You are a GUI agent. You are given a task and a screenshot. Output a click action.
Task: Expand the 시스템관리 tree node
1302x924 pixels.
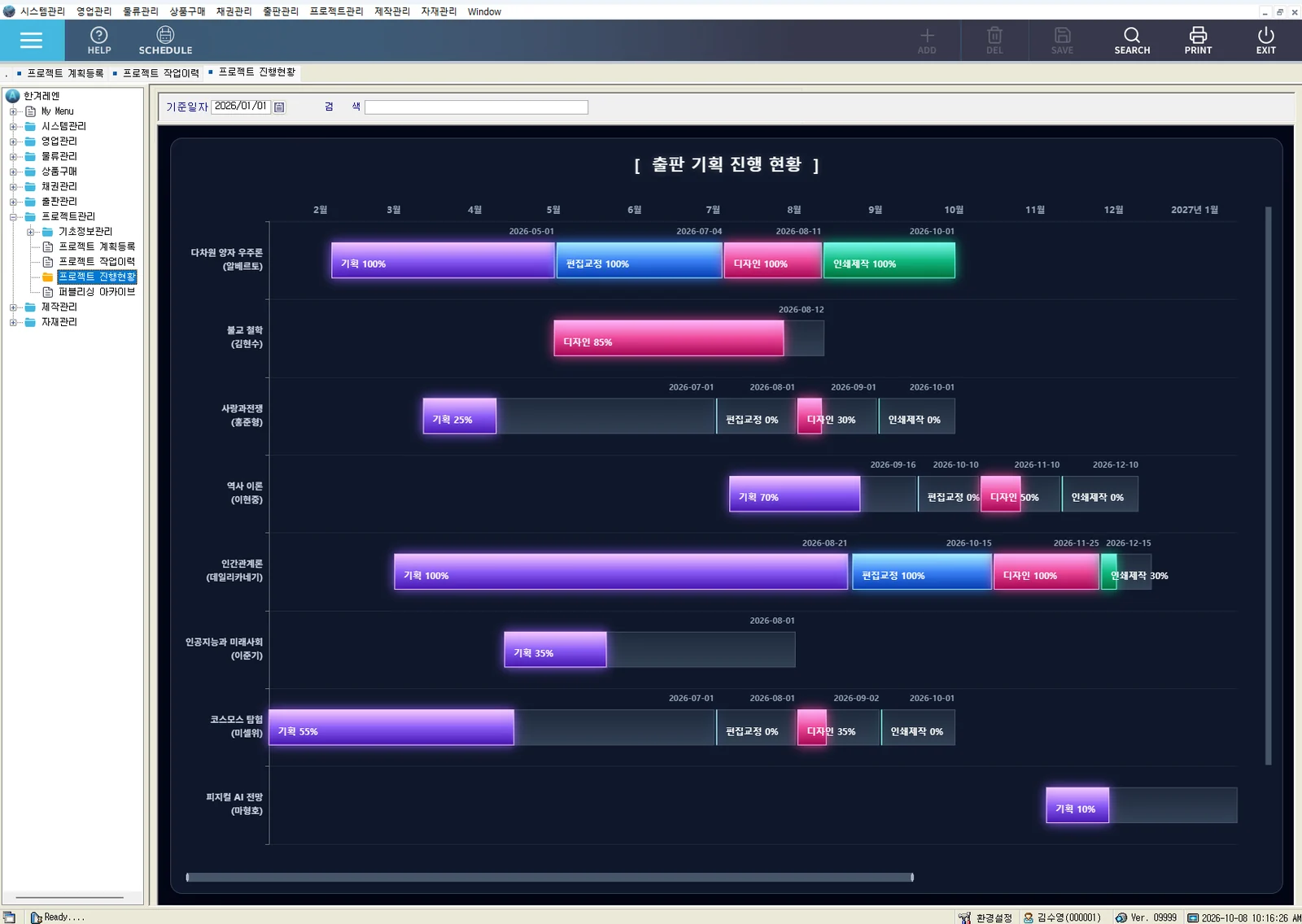coord(13,126)
